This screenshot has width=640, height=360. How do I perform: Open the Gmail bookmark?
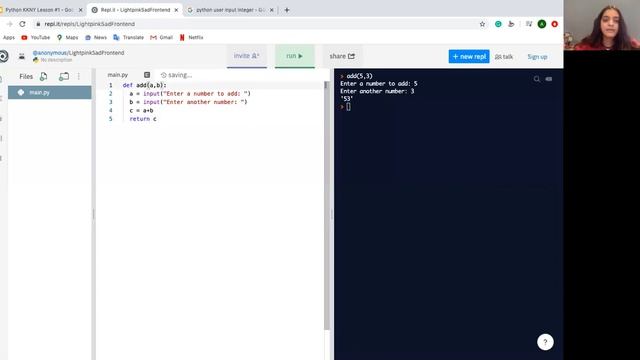(162, 38)
